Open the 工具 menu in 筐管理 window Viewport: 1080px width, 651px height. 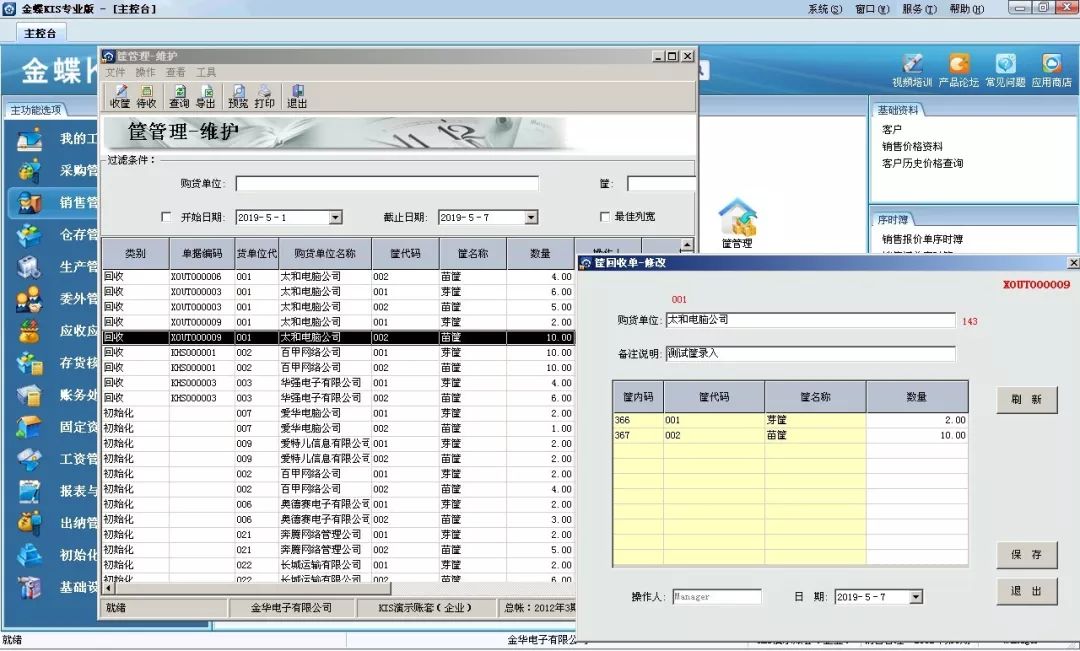pos(206,72)
